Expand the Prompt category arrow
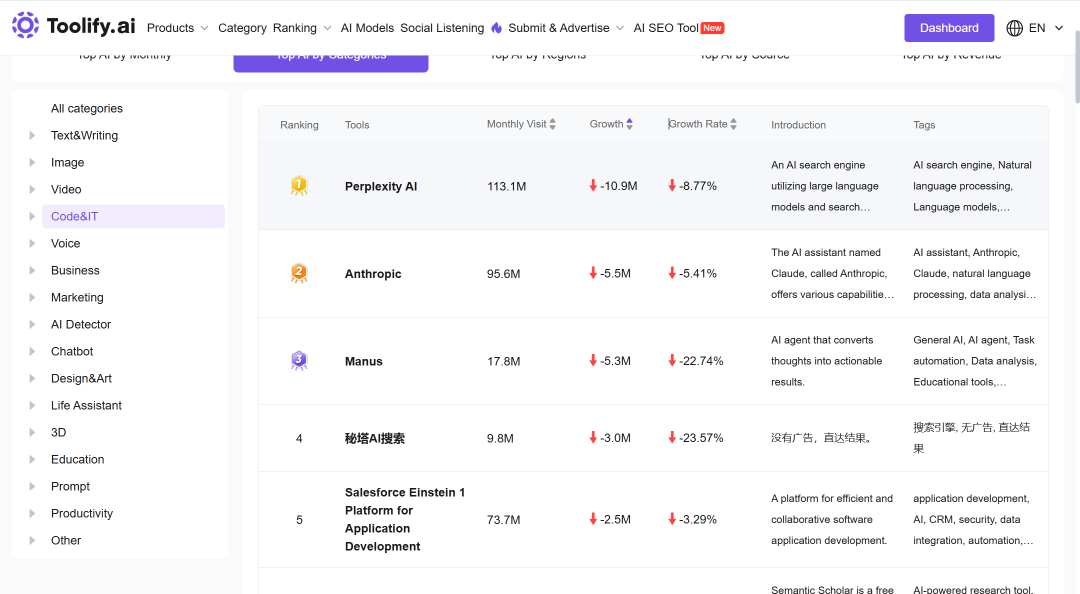This screenshot has width=1080, height=594. 32,487
